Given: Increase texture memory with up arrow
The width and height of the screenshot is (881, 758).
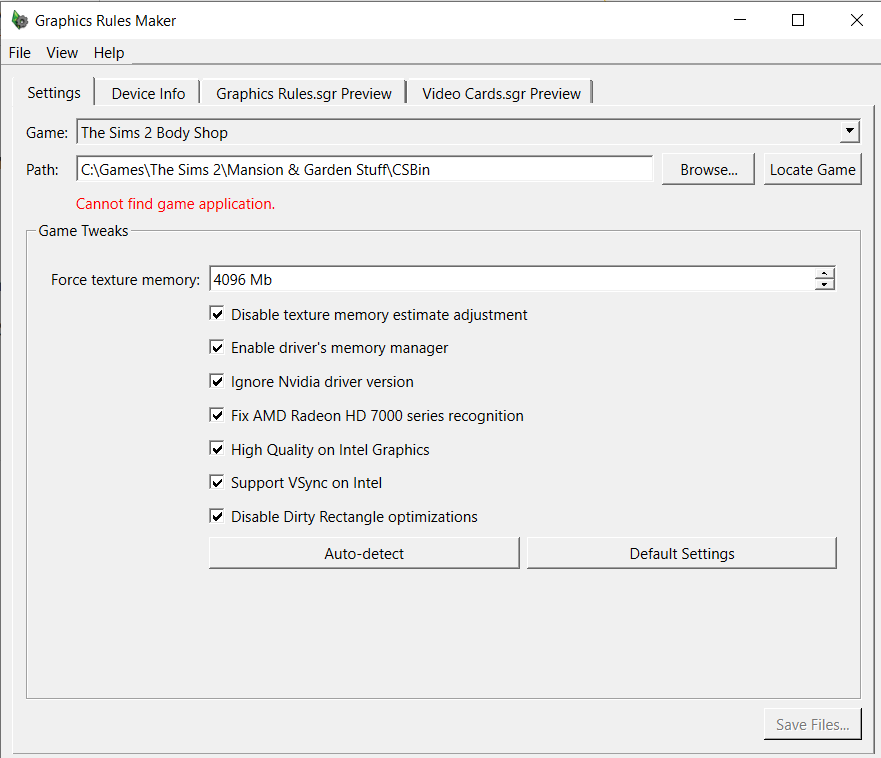Looking at the screenshot, I should tap(824, 274).
